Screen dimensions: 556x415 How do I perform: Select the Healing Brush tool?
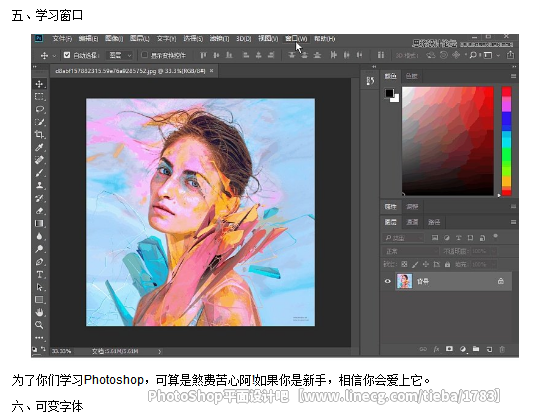39,160
